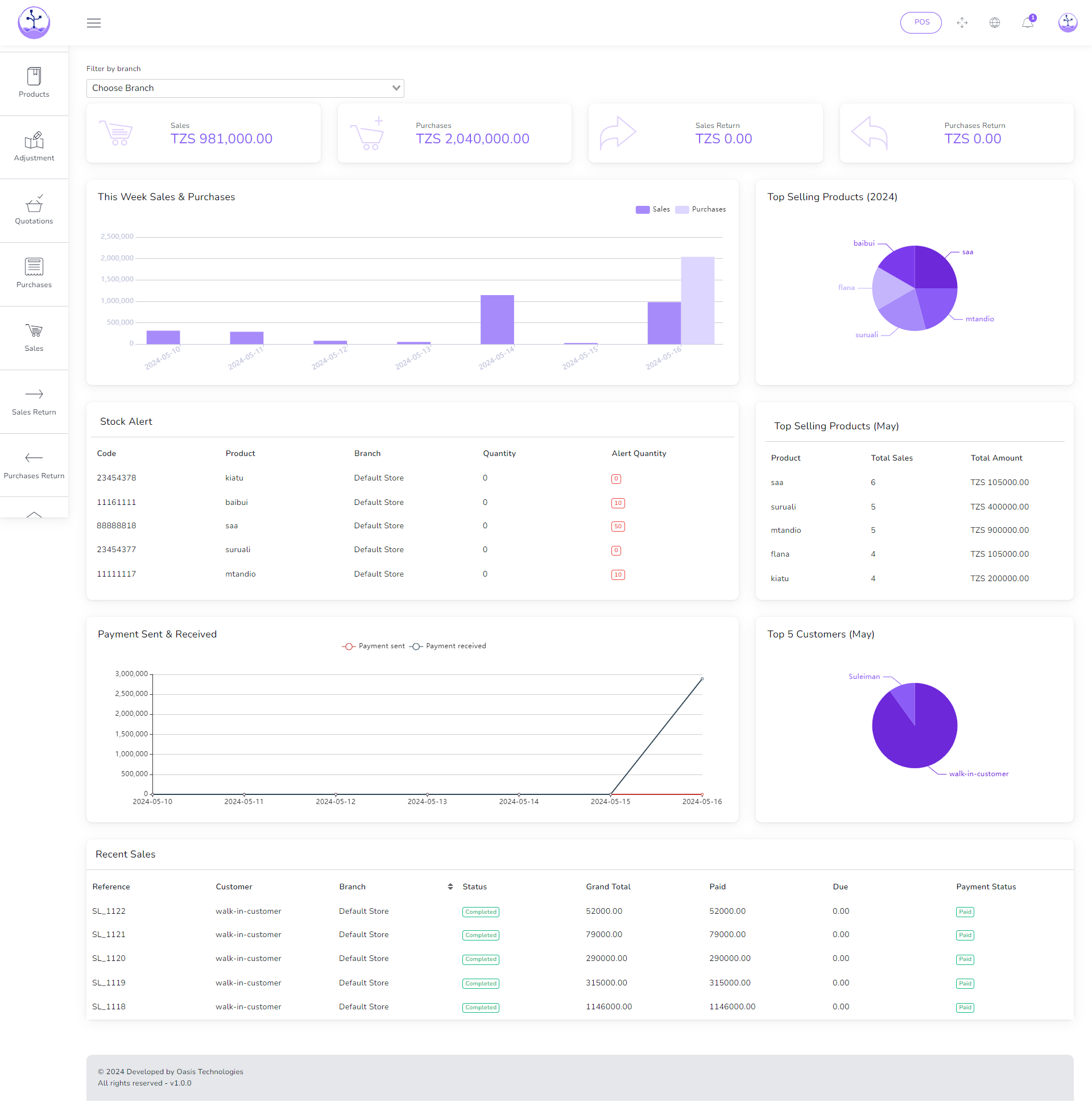Open the Adjustment sidebar item
1092x1102 pixels.
point(34,147)
